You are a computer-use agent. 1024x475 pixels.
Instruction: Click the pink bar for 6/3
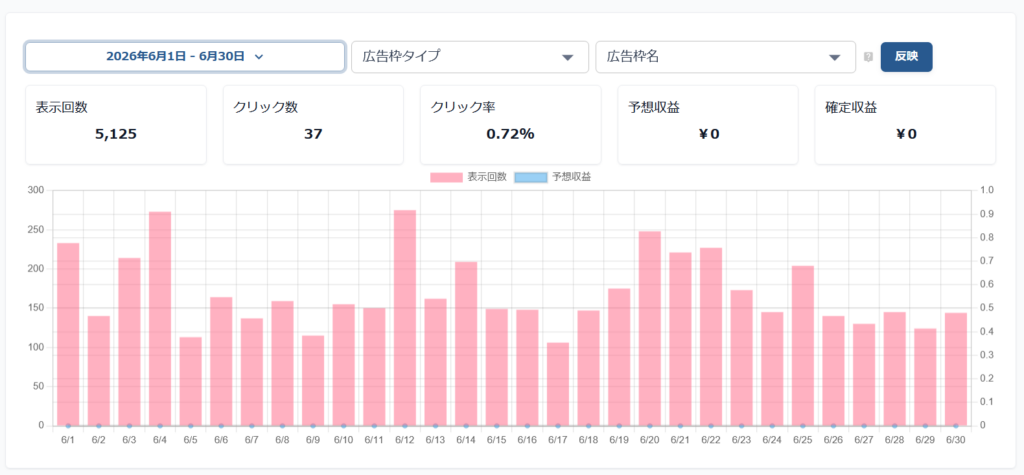pyautogui.click(x=129, y=342)
